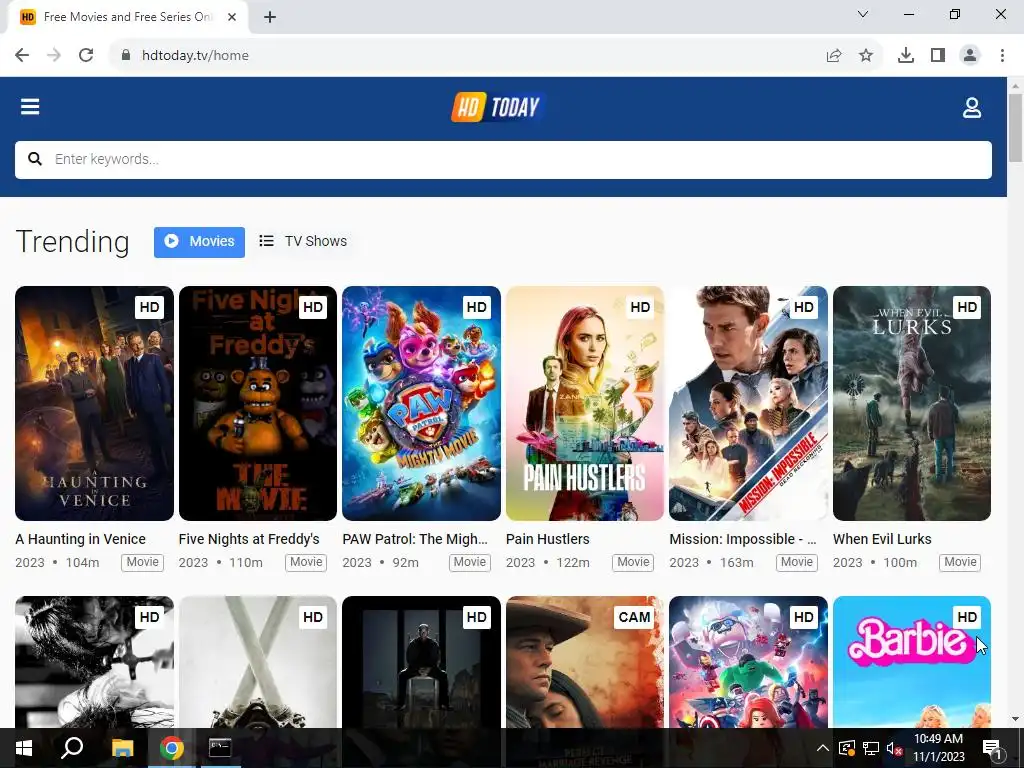
Task: Close the Free Movies tab
Action: click(x=232, y=18)
